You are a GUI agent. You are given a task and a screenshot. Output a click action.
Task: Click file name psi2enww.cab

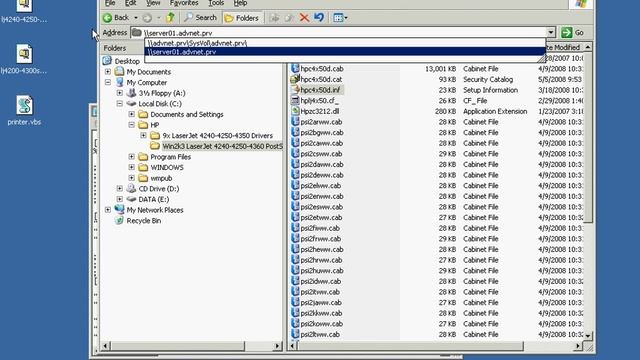(322, 196)
